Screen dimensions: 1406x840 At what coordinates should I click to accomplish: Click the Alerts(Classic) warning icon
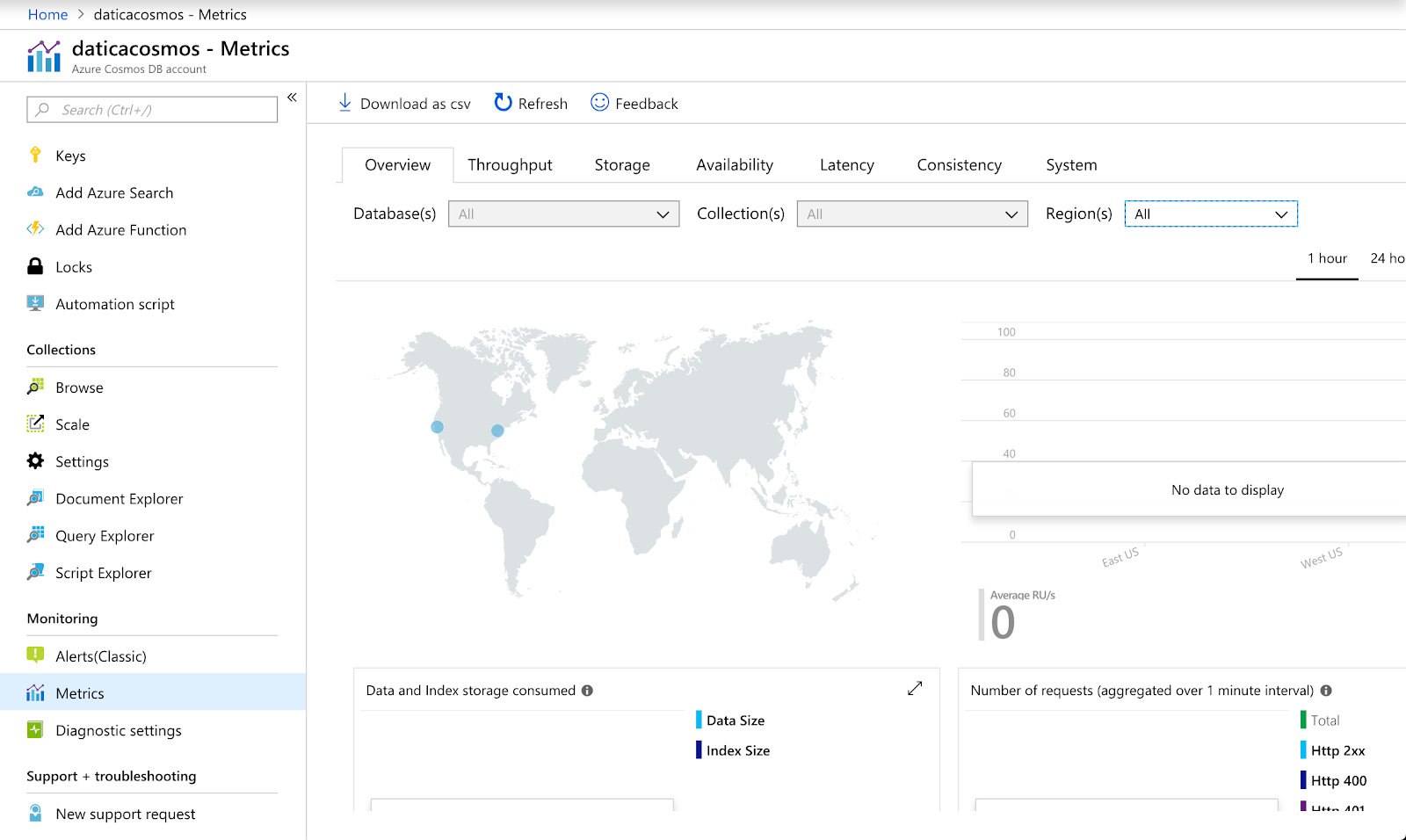click(x=35, y=655)
